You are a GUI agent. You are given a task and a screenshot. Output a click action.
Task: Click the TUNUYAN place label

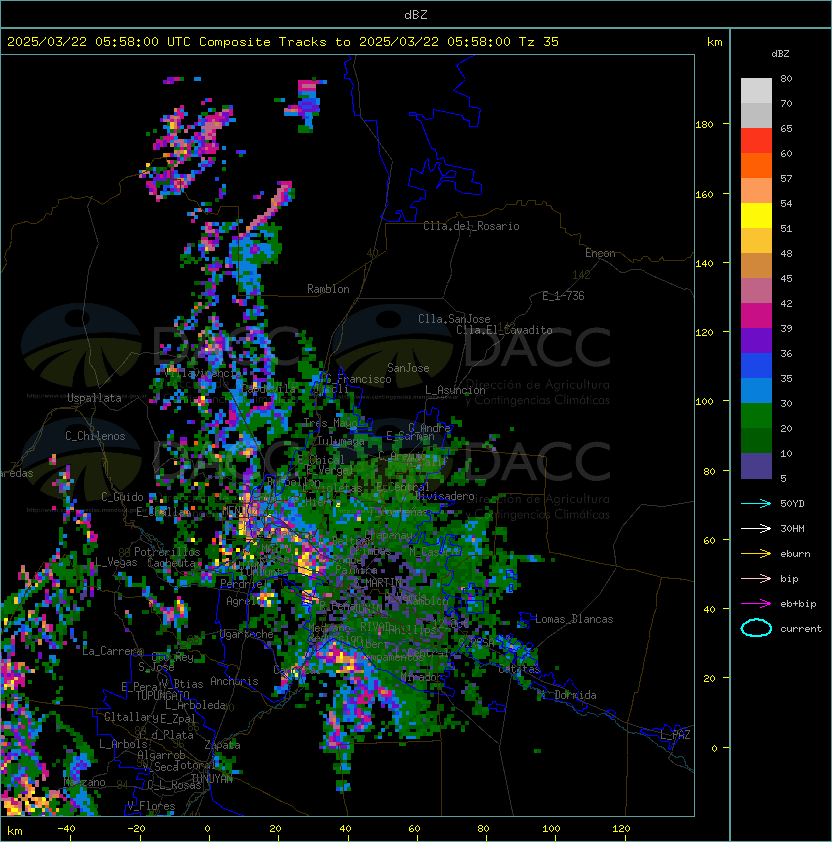point(212,779)
